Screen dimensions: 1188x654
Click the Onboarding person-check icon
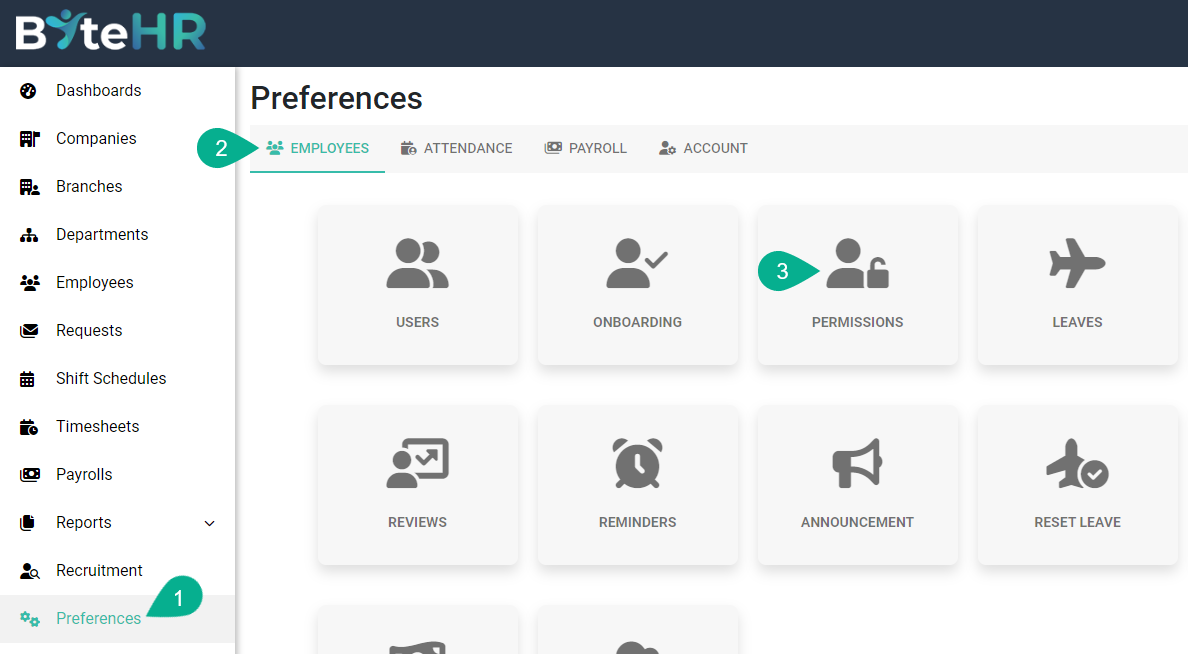tap(637, 263)
